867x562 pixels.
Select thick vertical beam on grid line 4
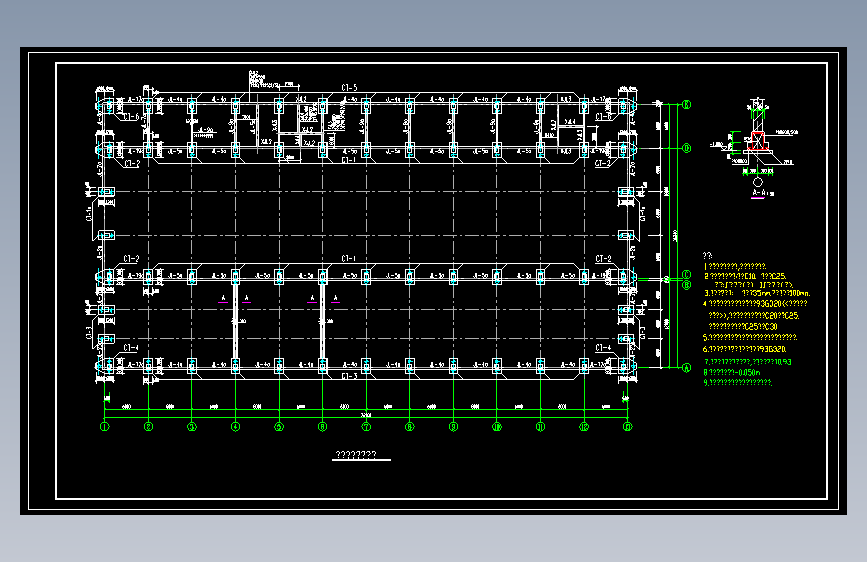(x=236, y=321)
